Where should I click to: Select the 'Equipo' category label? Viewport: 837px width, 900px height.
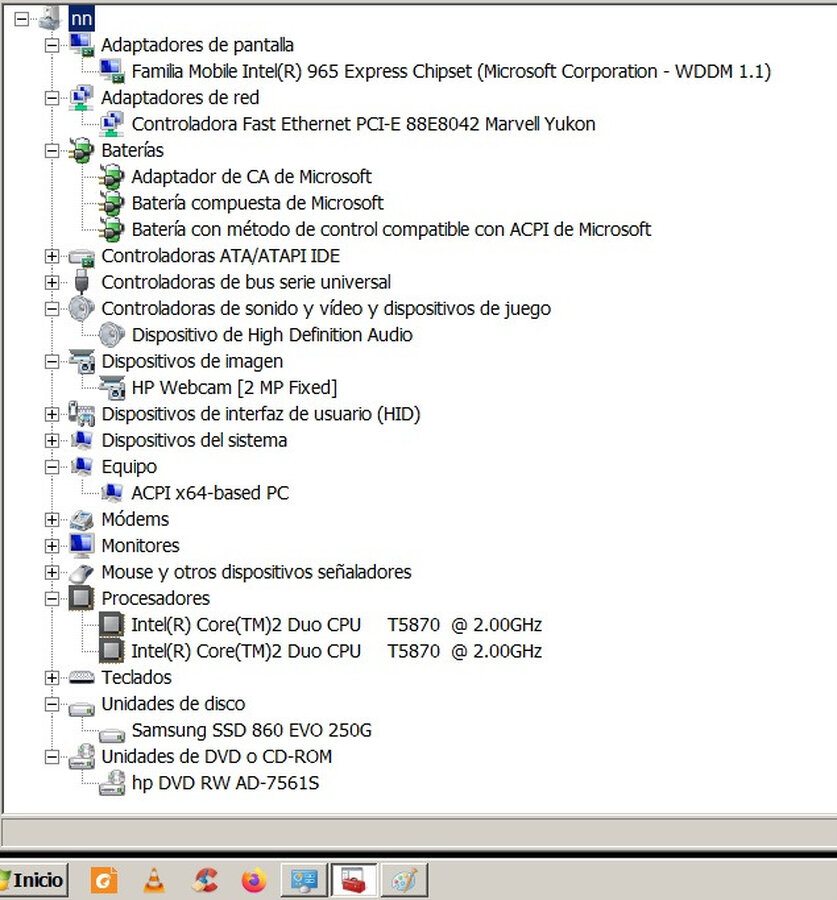[x=129, y=467]
